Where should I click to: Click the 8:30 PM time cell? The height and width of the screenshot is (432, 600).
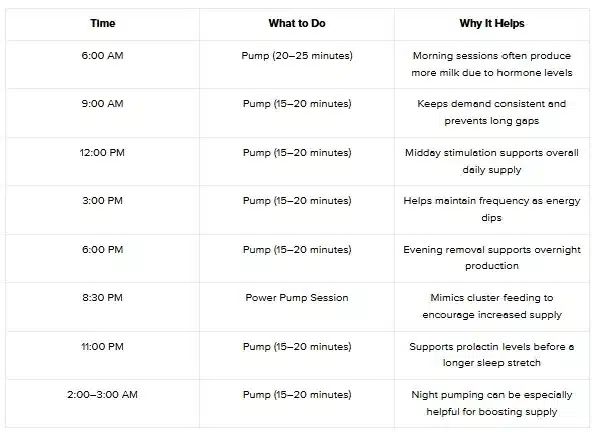(x=102, y=298)
